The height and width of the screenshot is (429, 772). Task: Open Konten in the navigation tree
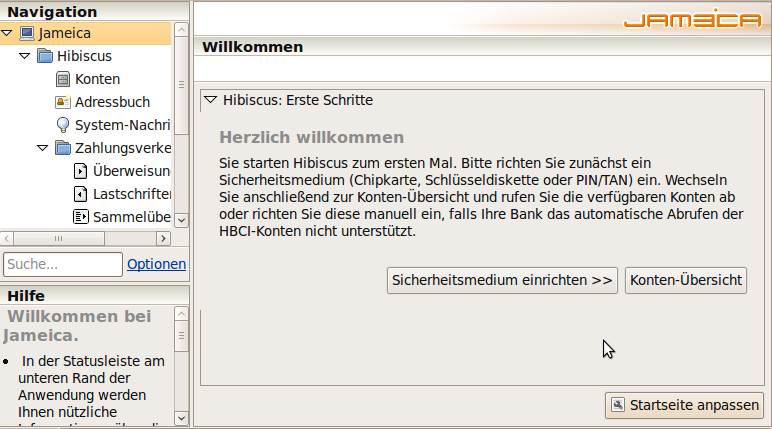coord(97,79)
